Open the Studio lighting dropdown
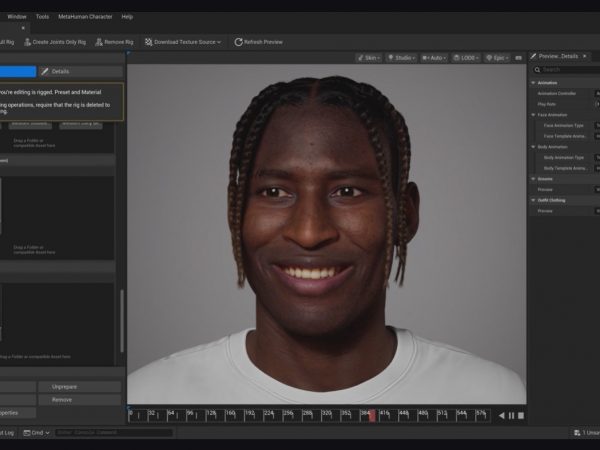This screenshot has width=600, height=450. pyautogui.click(x=401, y=58)
